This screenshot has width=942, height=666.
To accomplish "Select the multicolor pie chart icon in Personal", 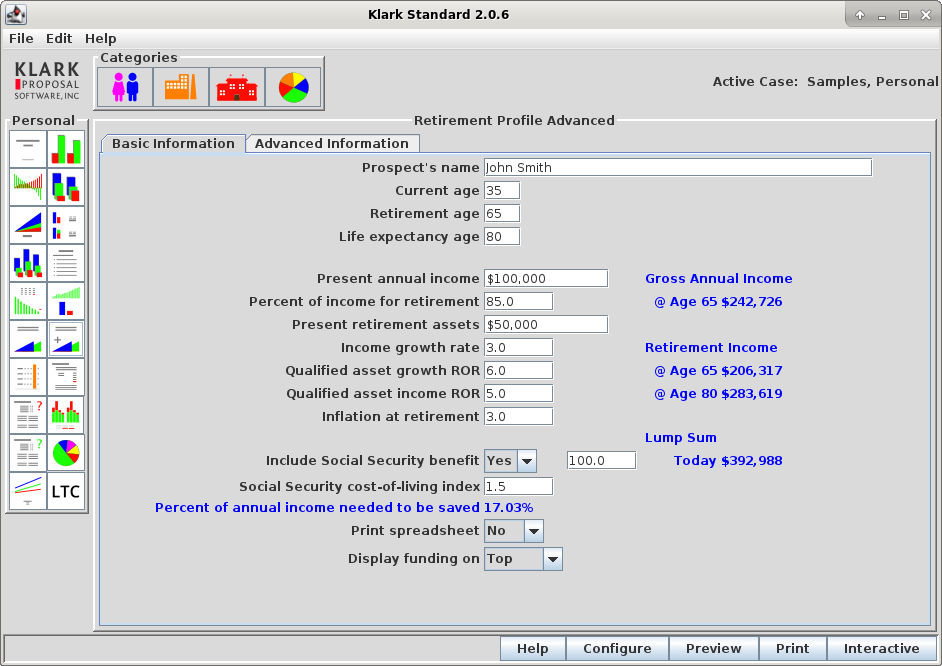I will [x=65, y=453].
